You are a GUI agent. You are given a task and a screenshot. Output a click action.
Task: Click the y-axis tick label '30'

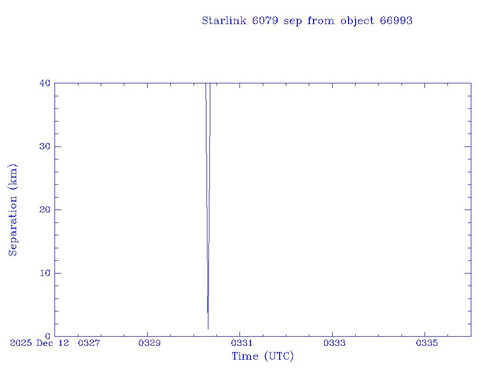45,146
